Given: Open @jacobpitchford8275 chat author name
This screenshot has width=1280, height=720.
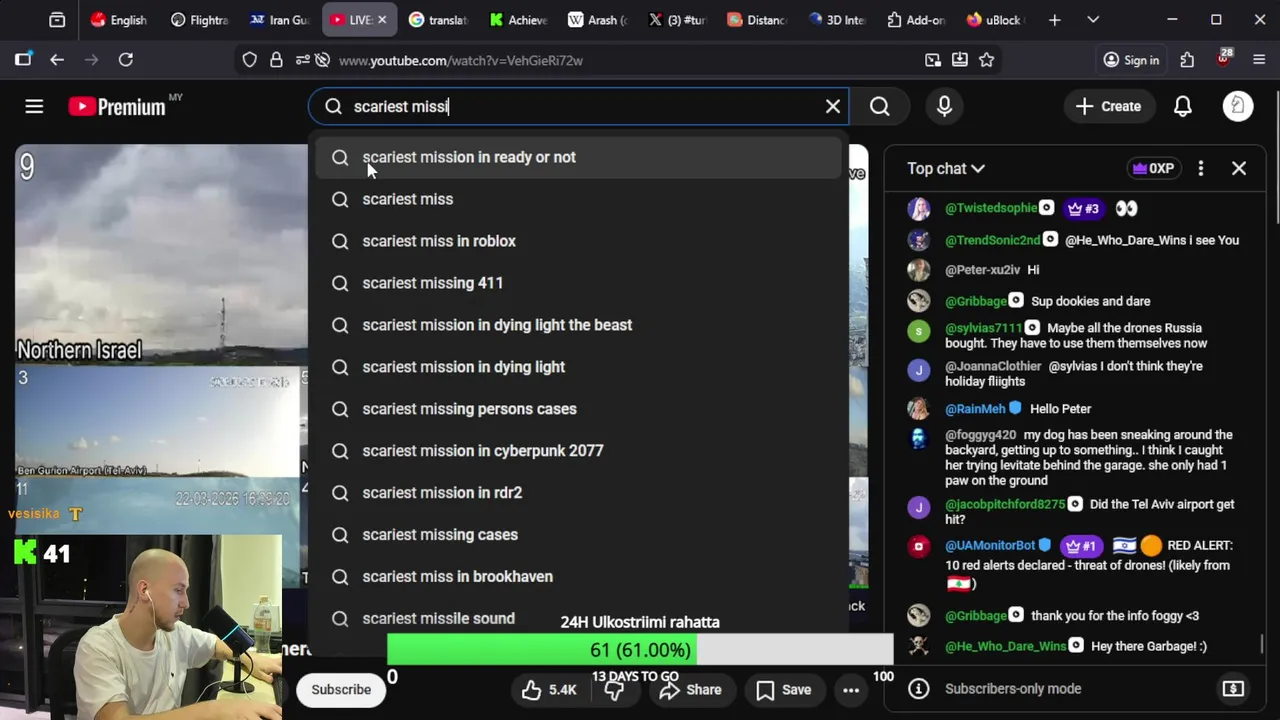Looking at the screenshot, I should tap(1005, 505).
